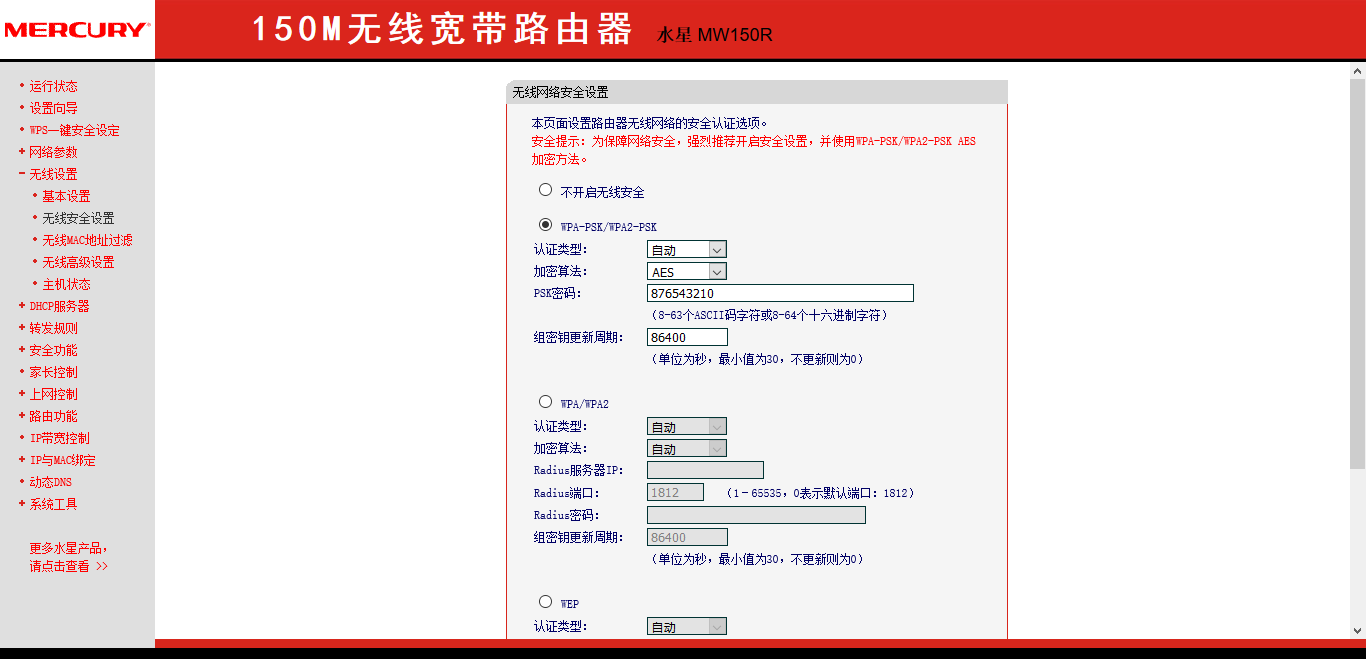Click the 8-63个ASCII码字符 hint text

coord(768,315)
